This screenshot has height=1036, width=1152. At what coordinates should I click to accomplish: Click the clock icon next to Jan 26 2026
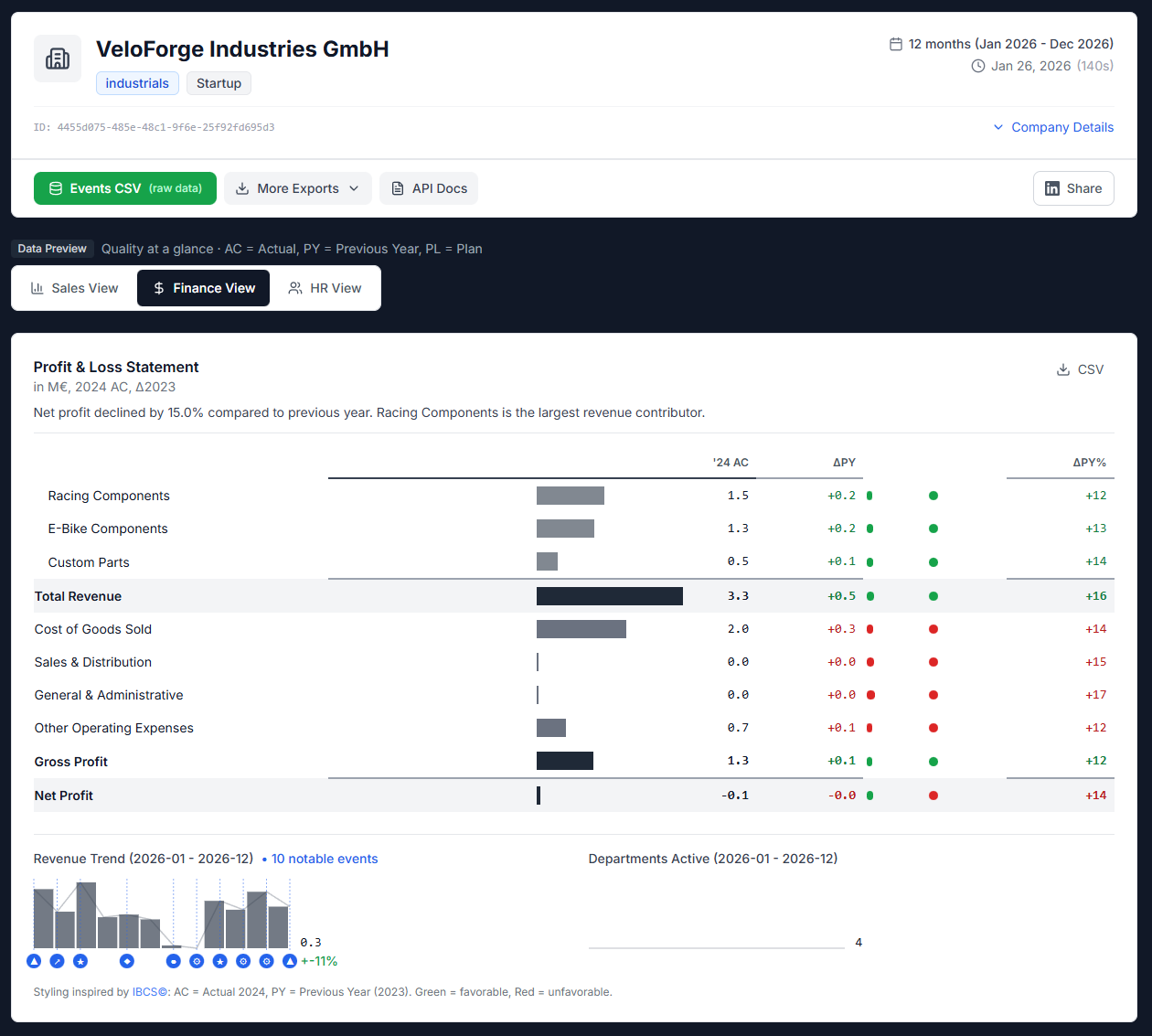(x=977, y=66)
